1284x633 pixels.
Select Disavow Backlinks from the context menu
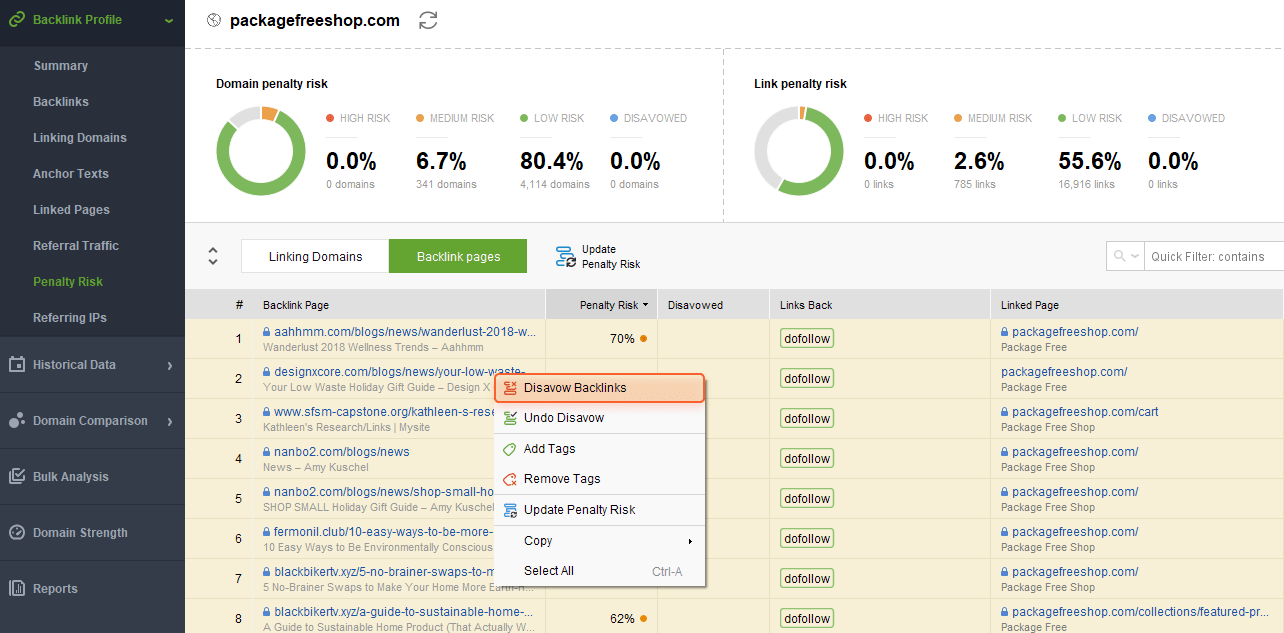point(600,388)
